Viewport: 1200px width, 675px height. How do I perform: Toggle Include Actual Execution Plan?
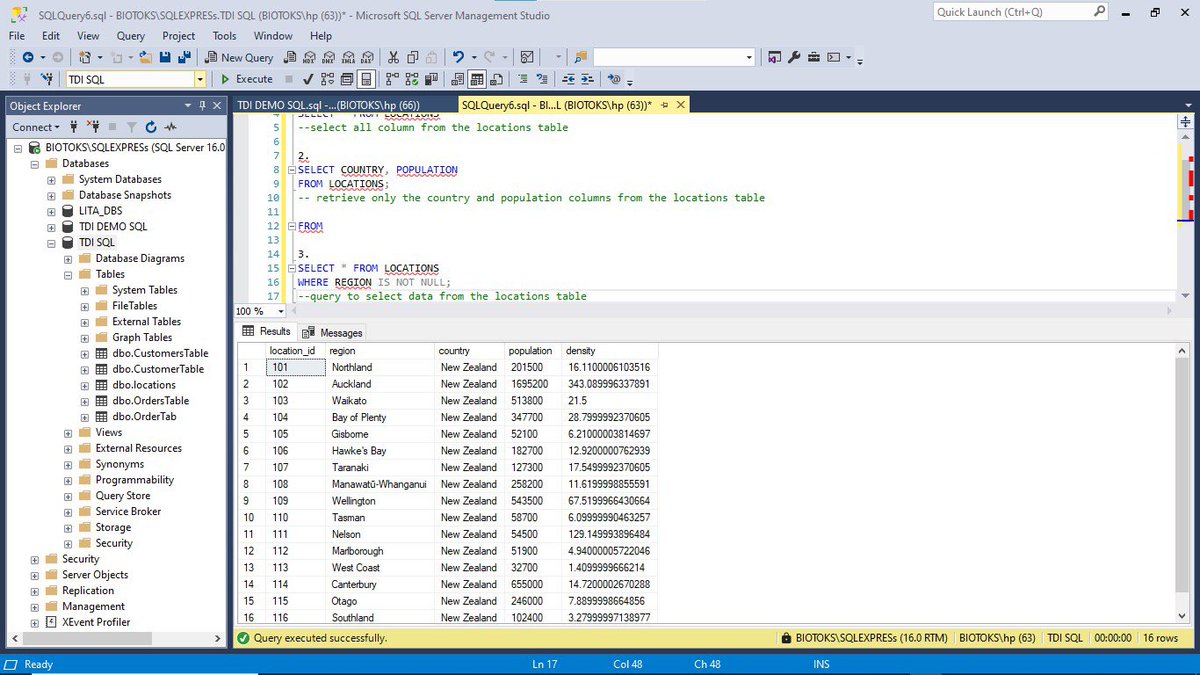pyautogui.click(x=392, y=79)
